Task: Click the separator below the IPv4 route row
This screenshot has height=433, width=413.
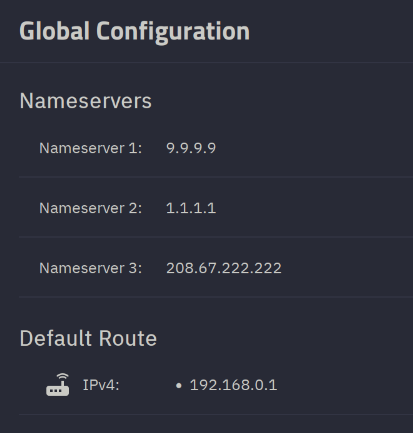Action: 216,414
